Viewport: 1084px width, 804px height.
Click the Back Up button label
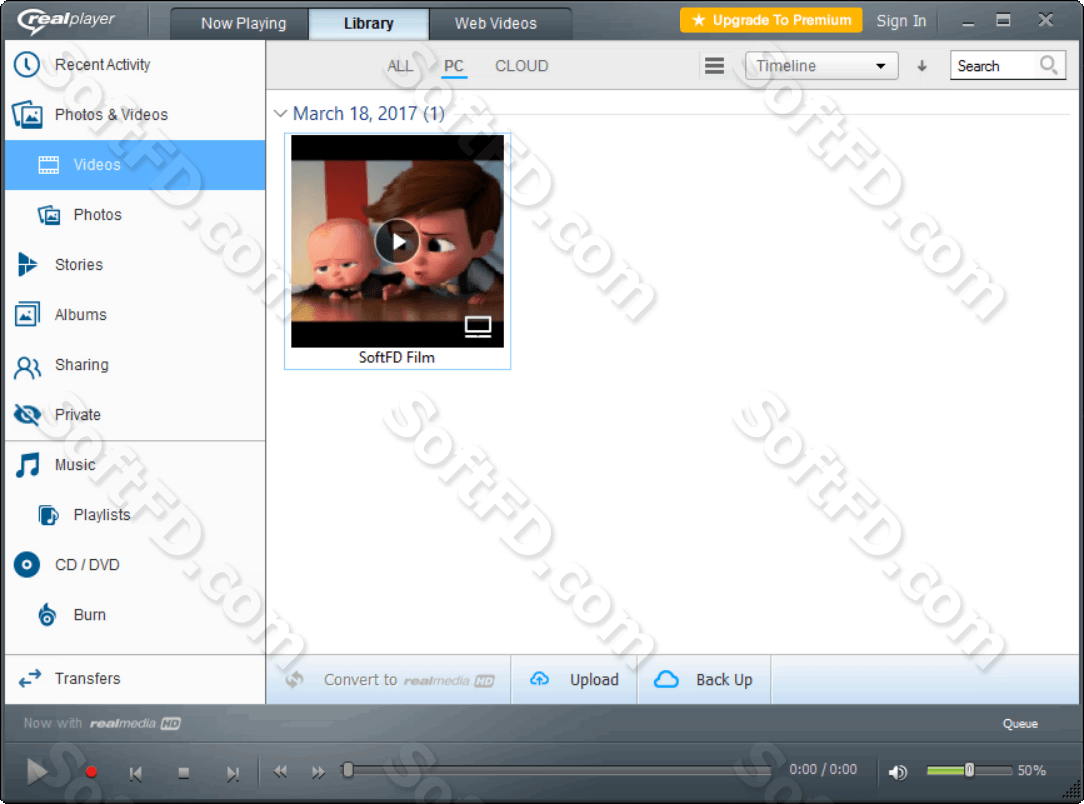tap(724, 680)
